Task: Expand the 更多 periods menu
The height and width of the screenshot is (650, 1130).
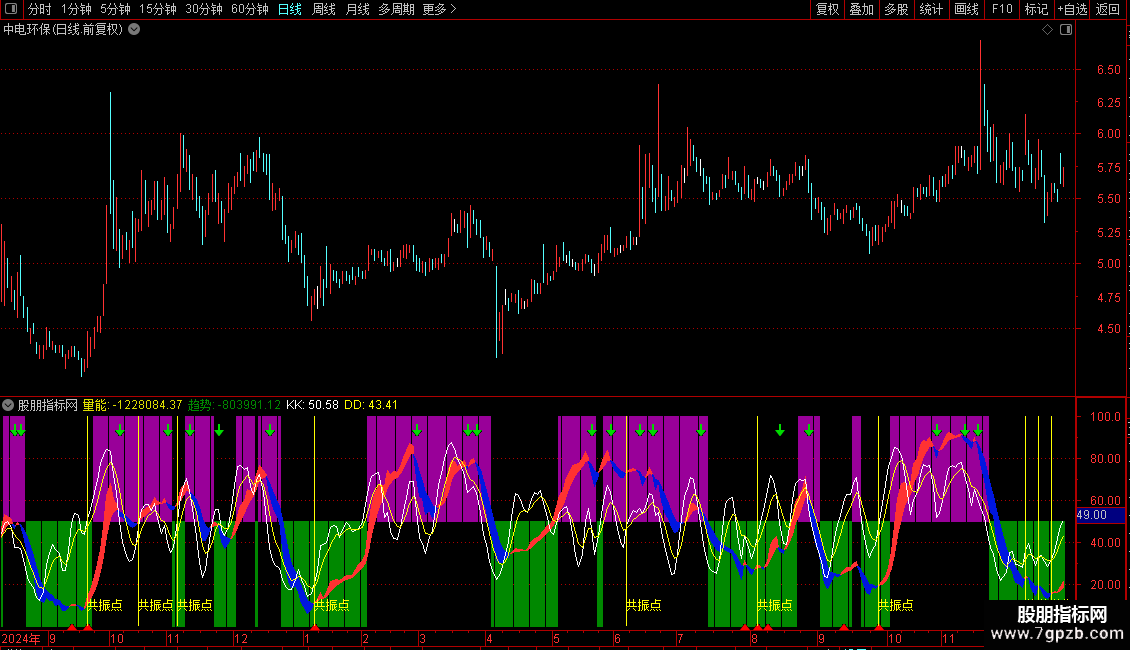Action: 439,9
